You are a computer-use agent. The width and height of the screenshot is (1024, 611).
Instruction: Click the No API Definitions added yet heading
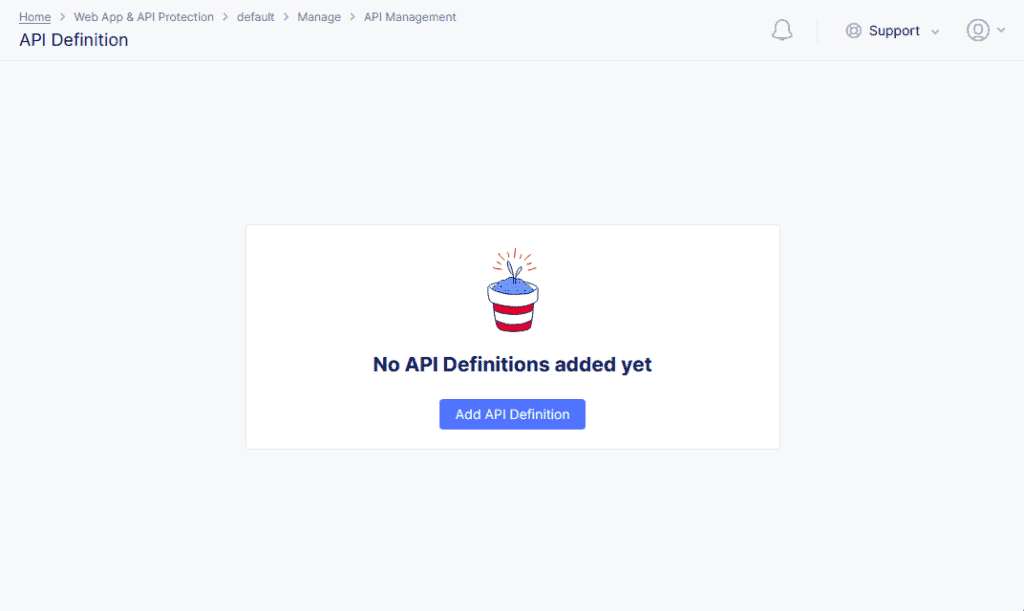(513, 364)
